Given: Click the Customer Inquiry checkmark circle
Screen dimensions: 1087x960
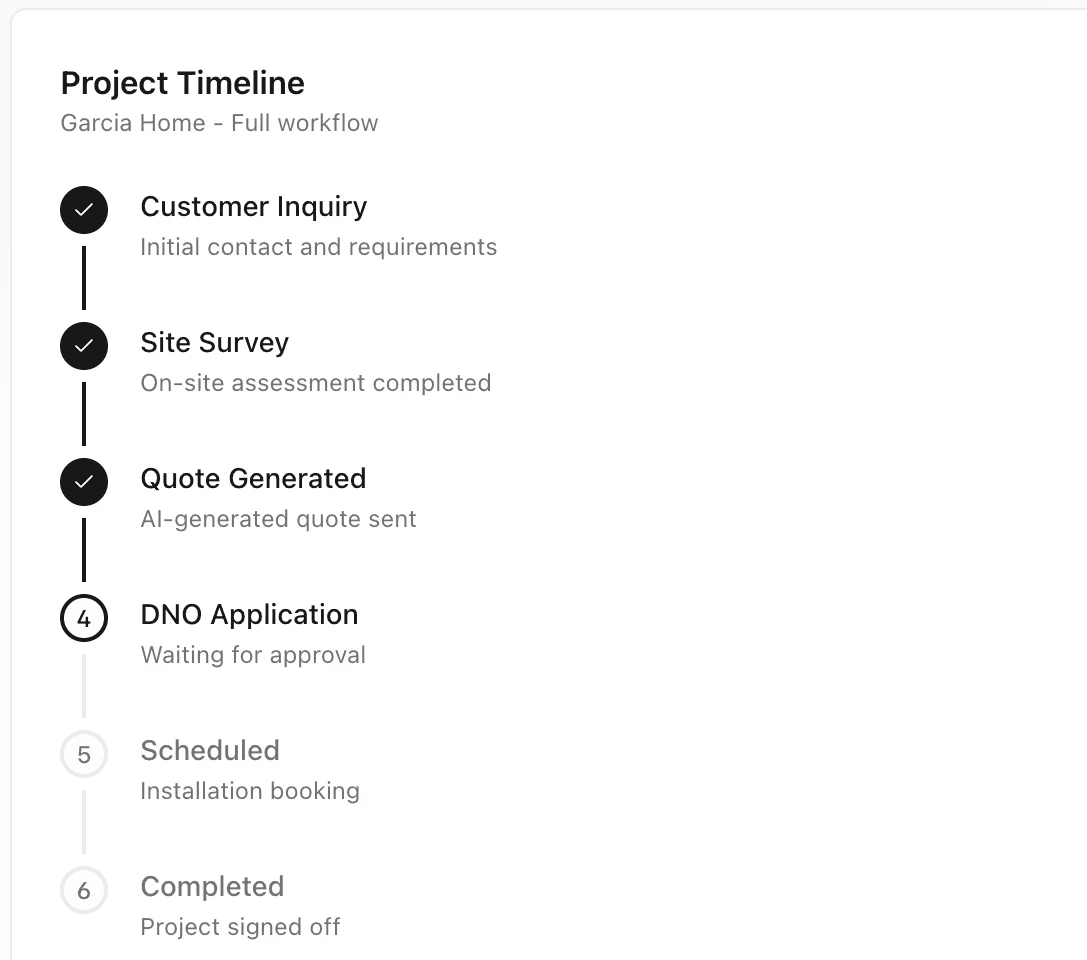Looking at the screenshot, I should (84, 210).
